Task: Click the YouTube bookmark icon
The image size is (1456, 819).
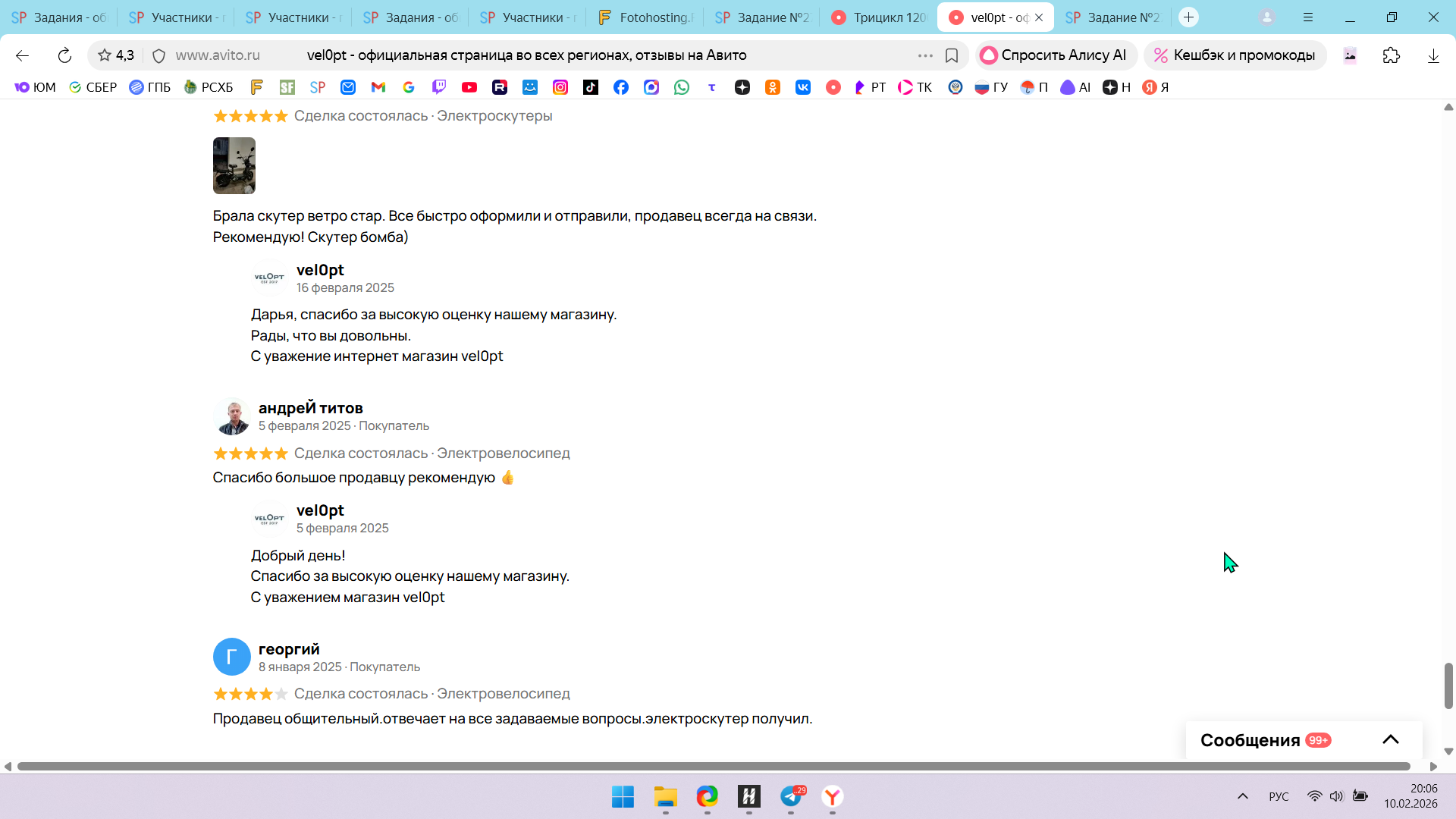Action: pyautogui.click(x=469, y=87)
